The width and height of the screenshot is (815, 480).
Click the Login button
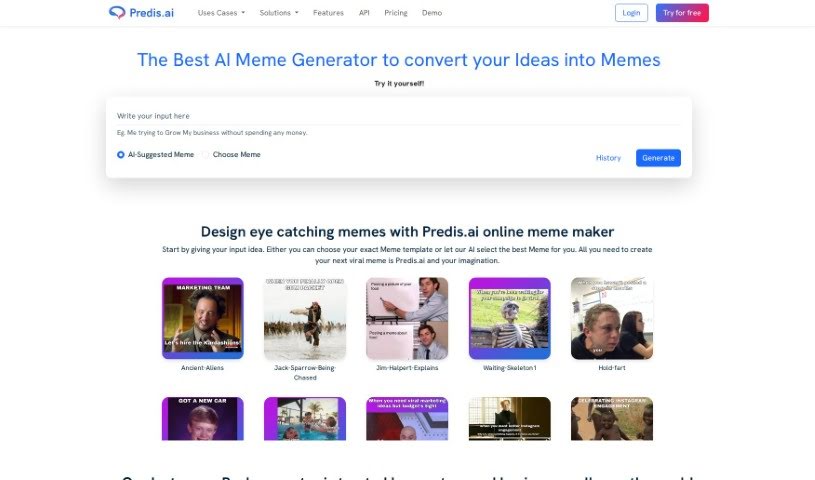[631, 13]
